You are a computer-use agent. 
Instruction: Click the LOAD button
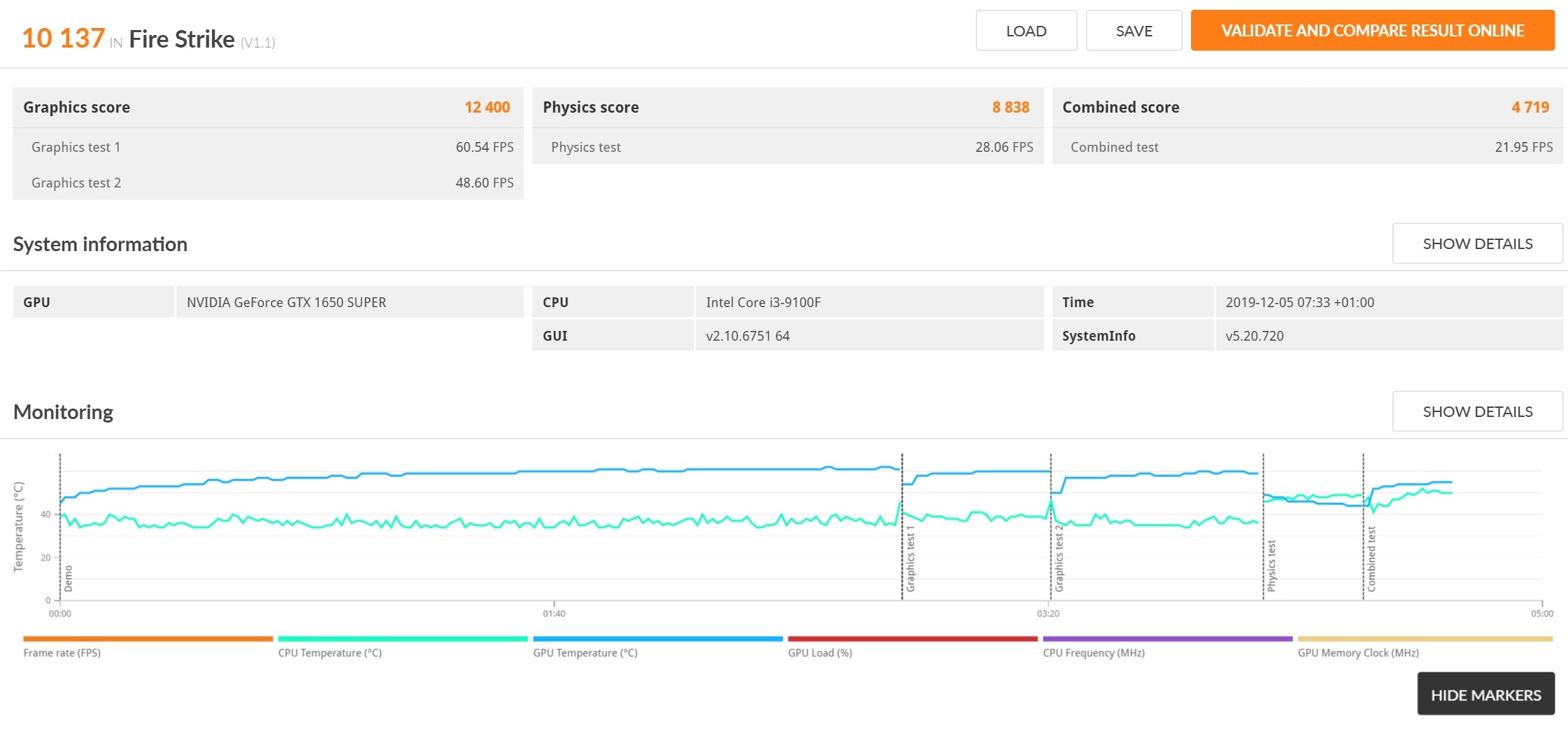(x=1026, y=31)
